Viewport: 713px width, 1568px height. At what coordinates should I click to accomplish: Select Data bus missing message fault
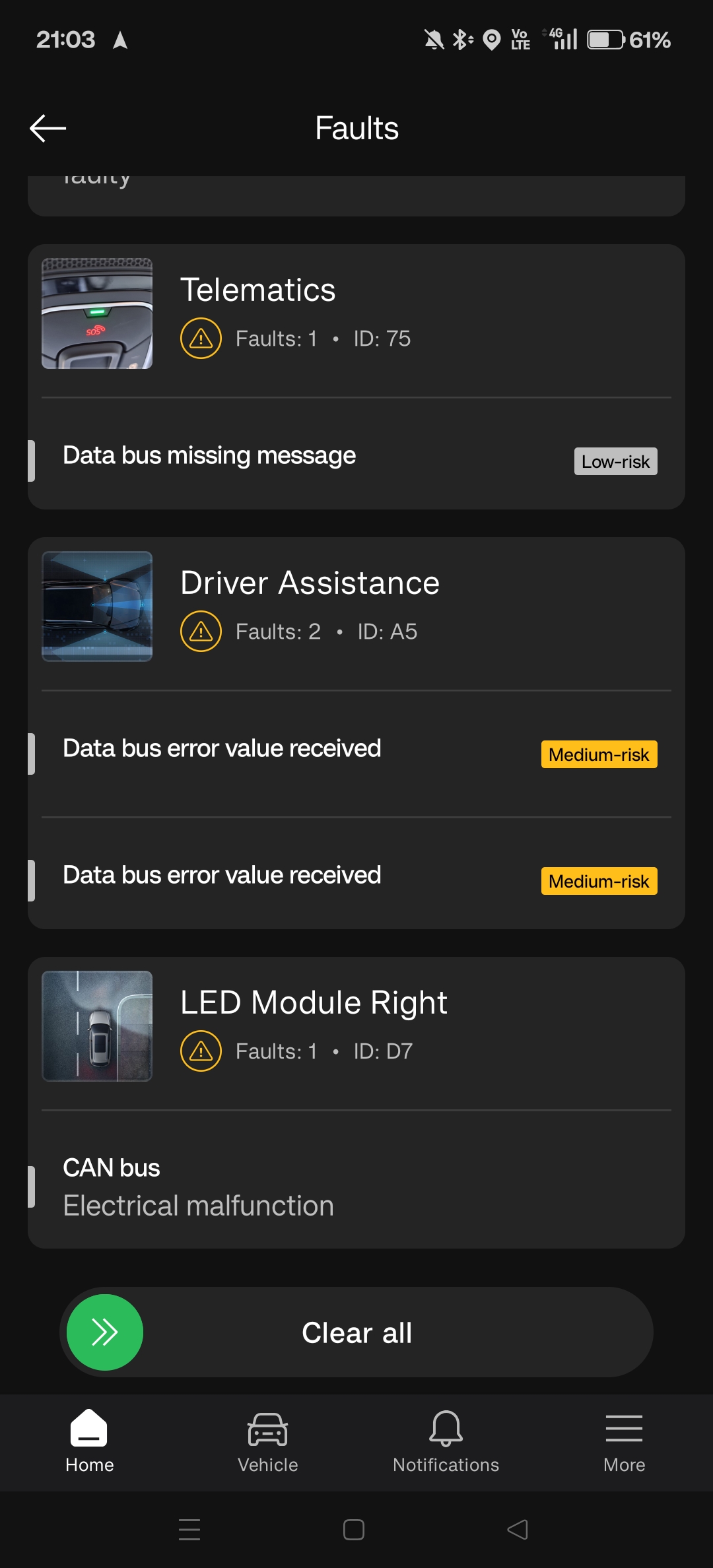356,455
